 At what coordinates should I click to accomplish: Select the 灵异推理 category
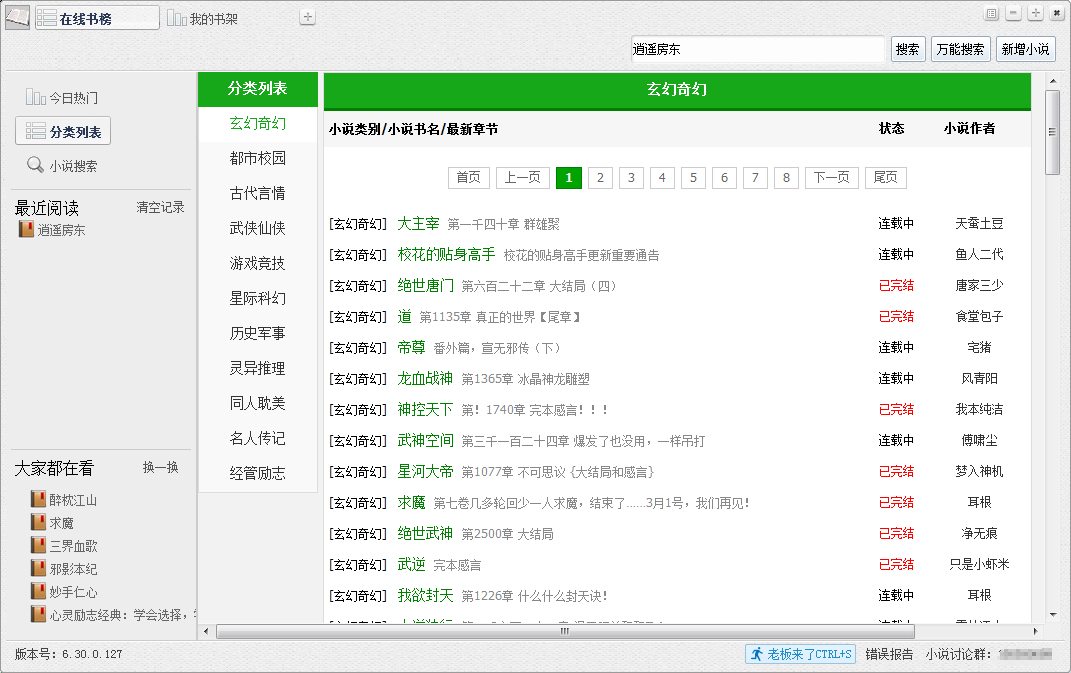pyautogui.click(x=258, y=368)
